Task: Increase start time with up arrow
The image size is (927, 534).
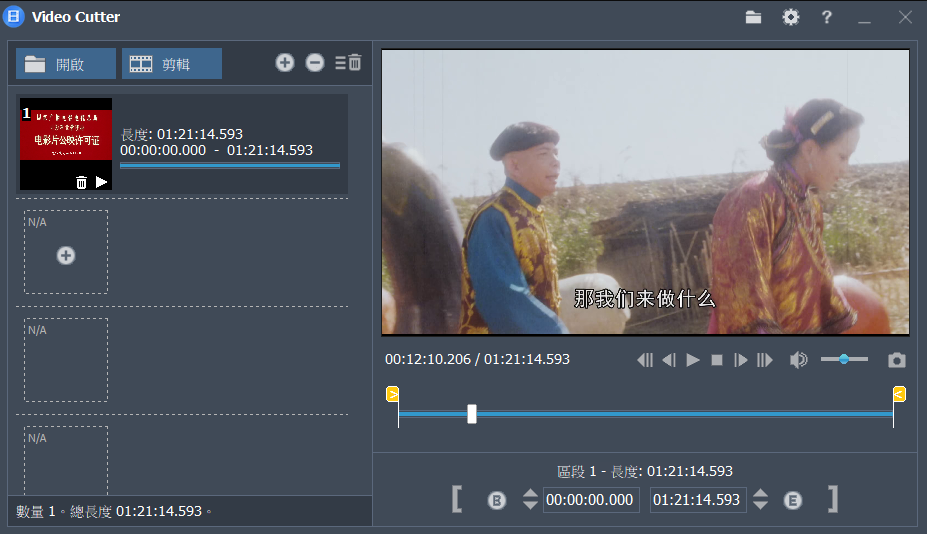Action: 530,493
